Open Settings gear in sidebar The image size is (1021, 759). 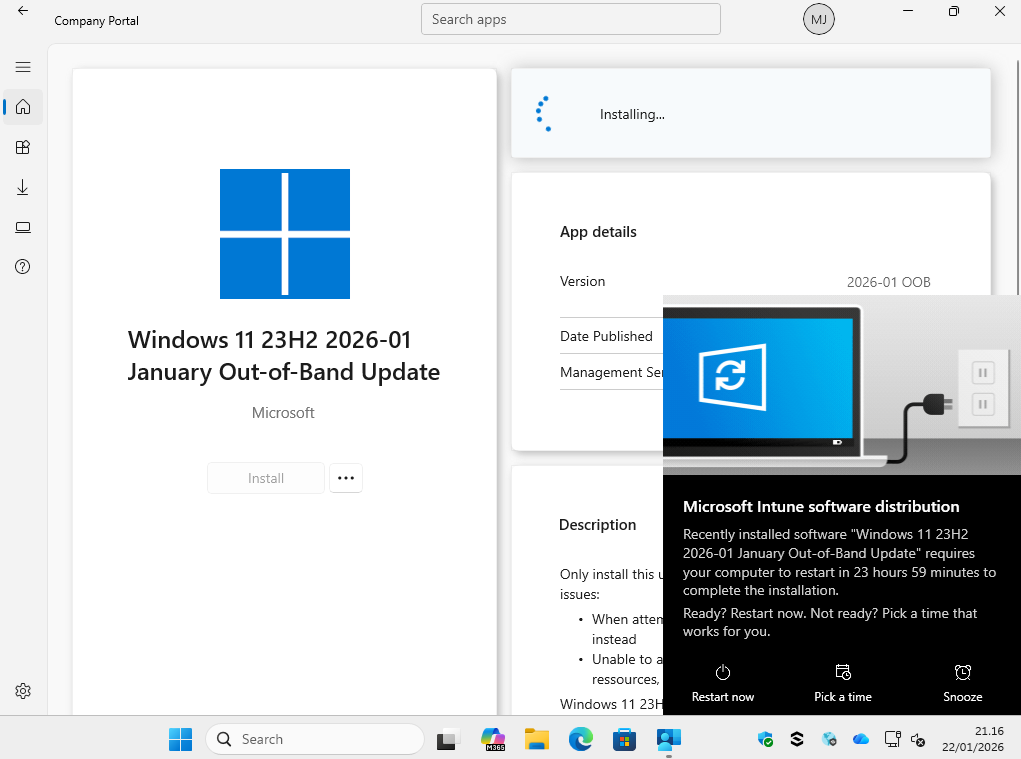click(23, 691)
